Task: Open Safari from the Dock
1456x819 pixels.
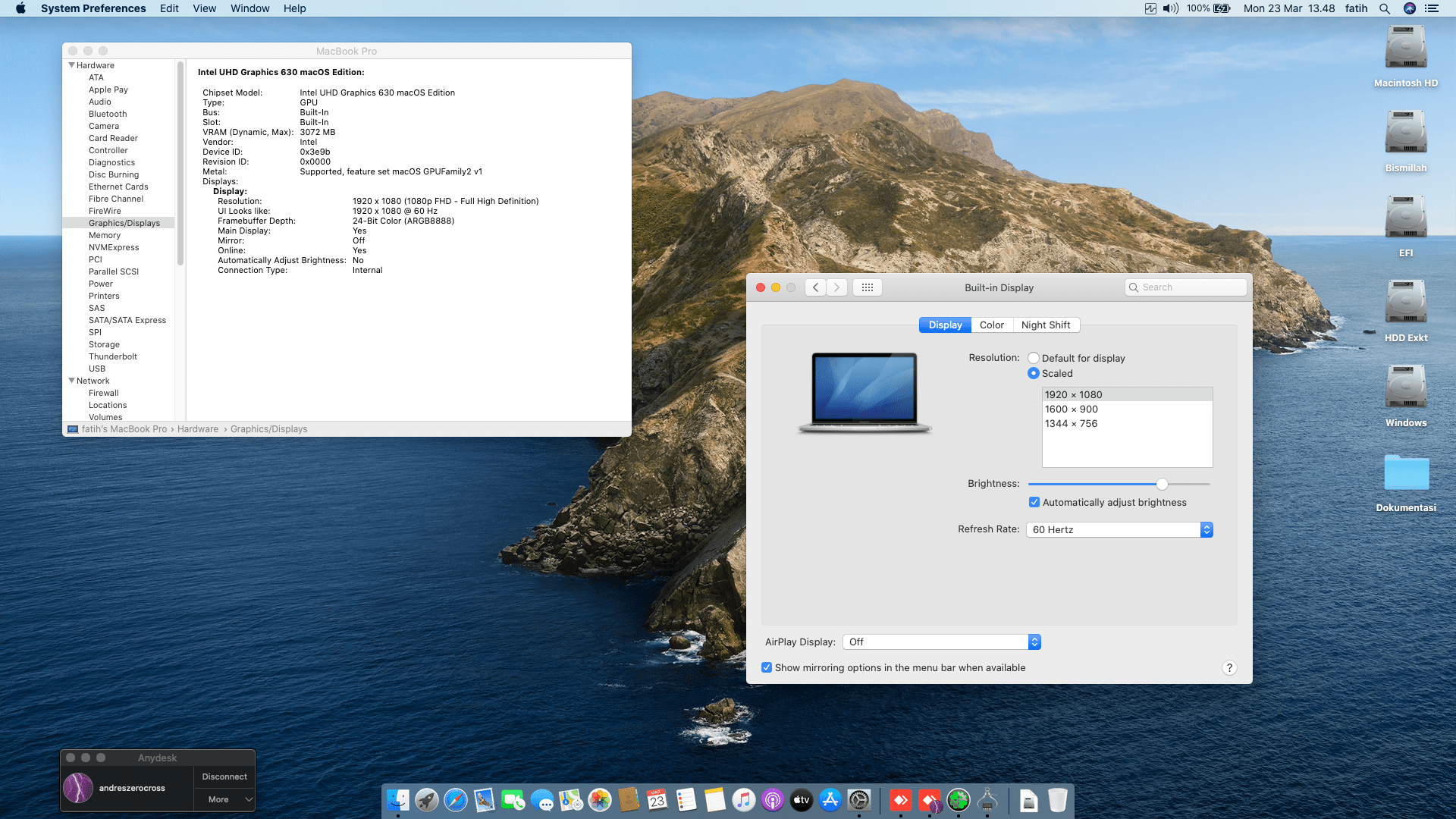Action: (456, 800)
